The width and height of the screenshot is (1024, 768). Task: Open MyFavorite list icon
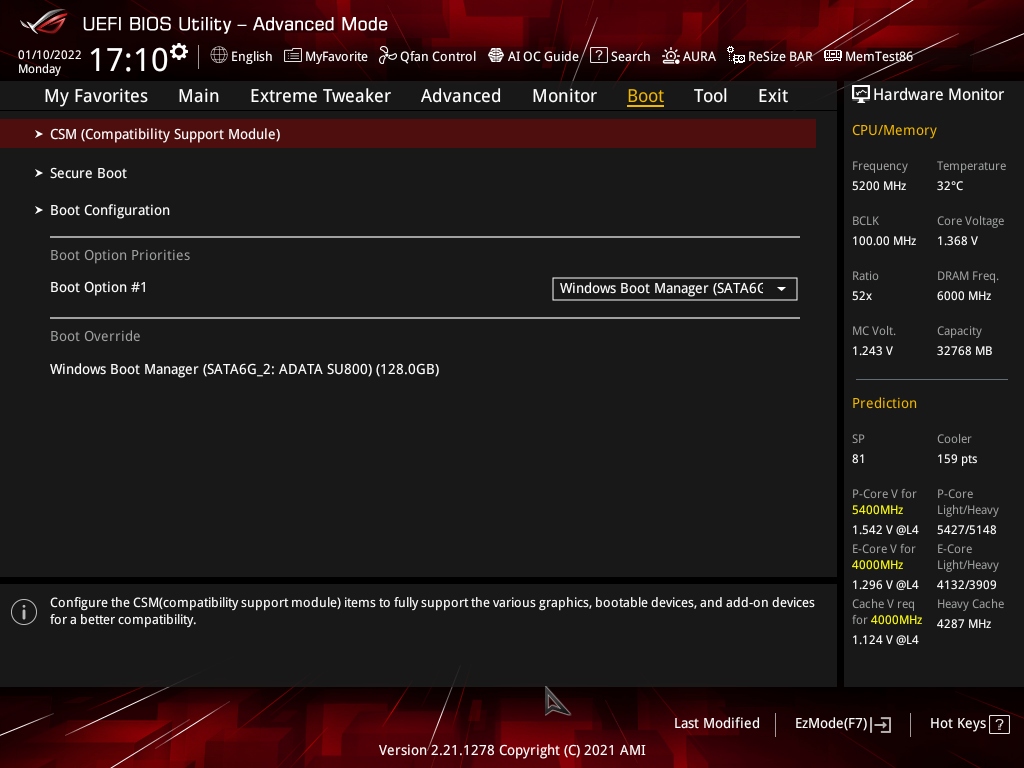[x=293, y=56]
